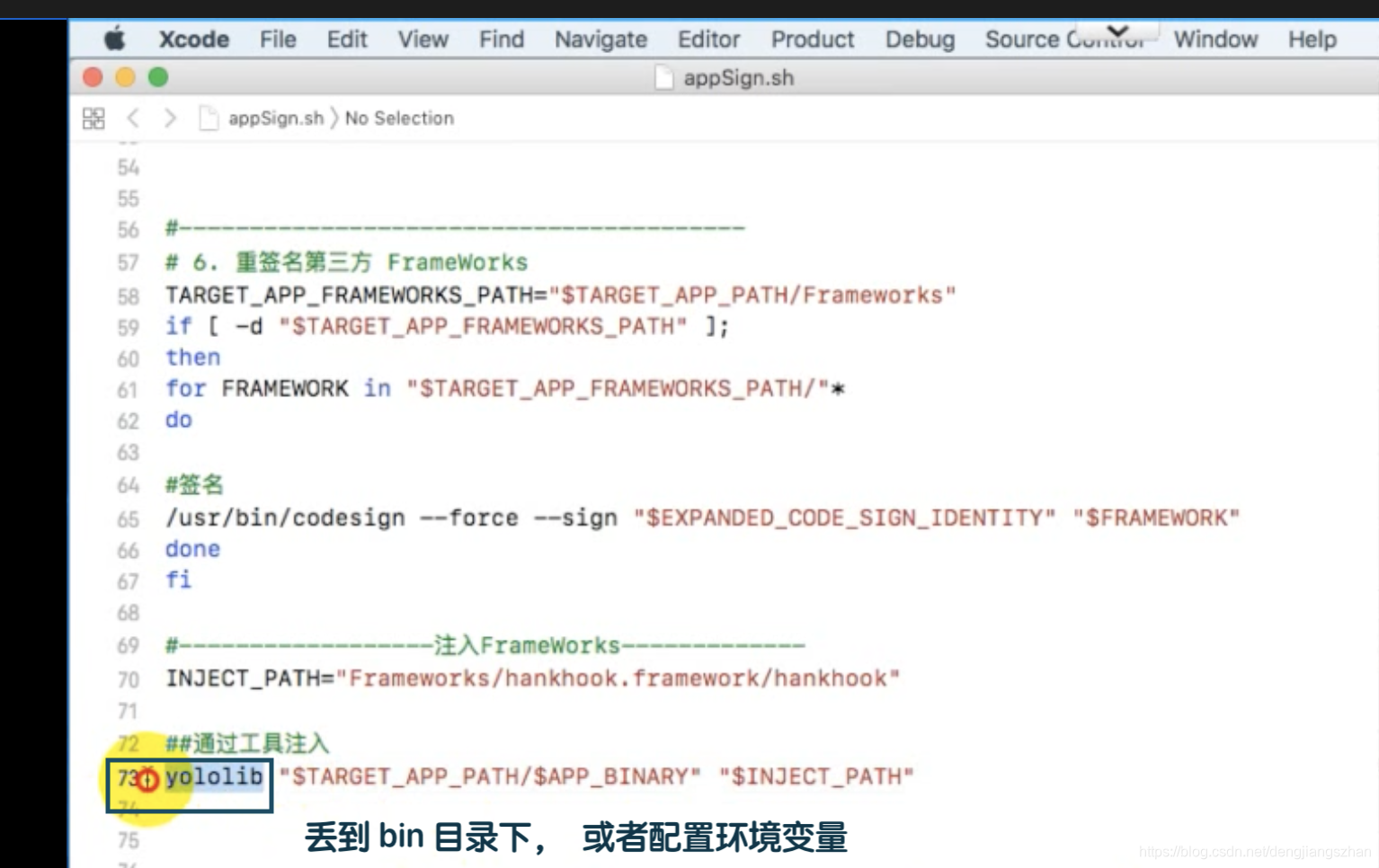Viewport: 1379px width, 868px height.
Task: Click the '#签名' comment on line 64
Action: 193,485
